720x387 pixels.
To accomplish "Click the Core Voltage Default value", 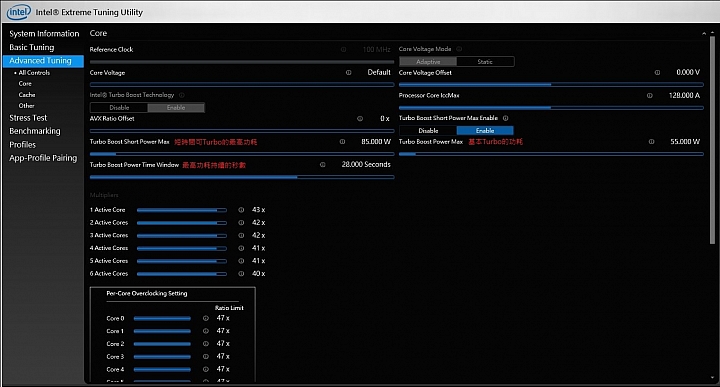I will pos(379,73).
